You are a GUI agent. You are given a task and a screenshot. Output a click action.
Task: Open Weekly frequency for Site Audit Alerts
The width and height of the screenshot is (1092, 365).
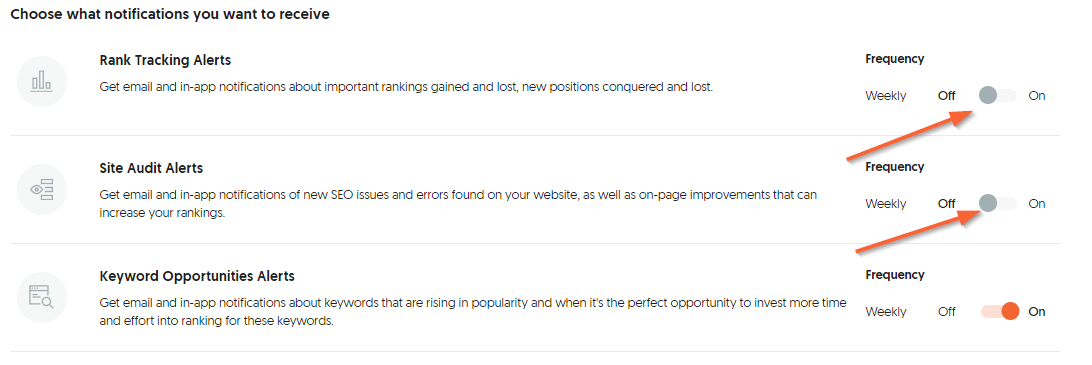tap(886, 204)
